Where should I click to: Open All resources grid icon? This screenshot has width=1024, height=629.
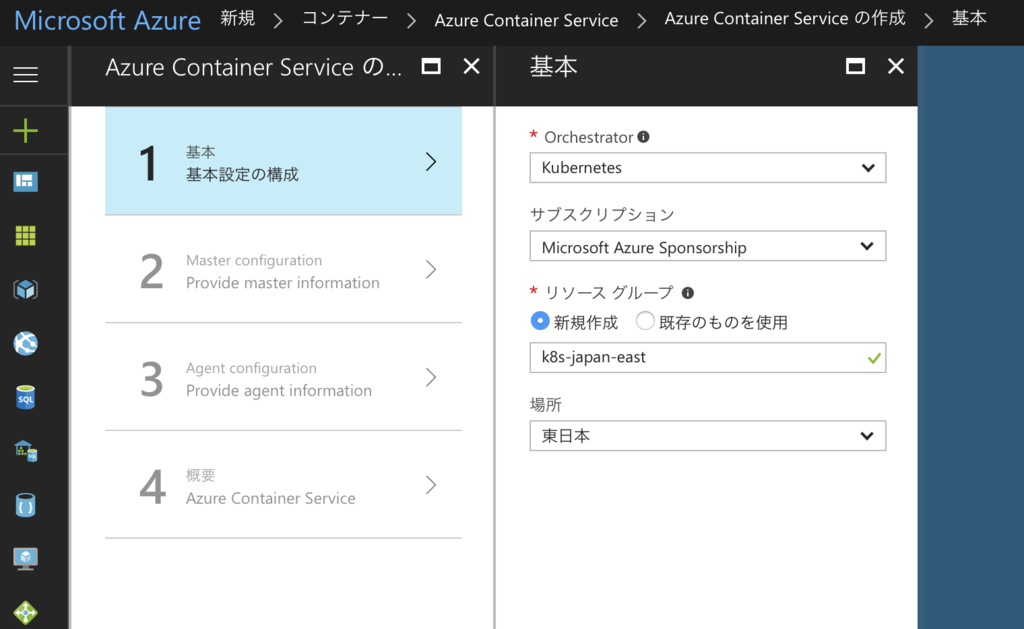point(25,236)
